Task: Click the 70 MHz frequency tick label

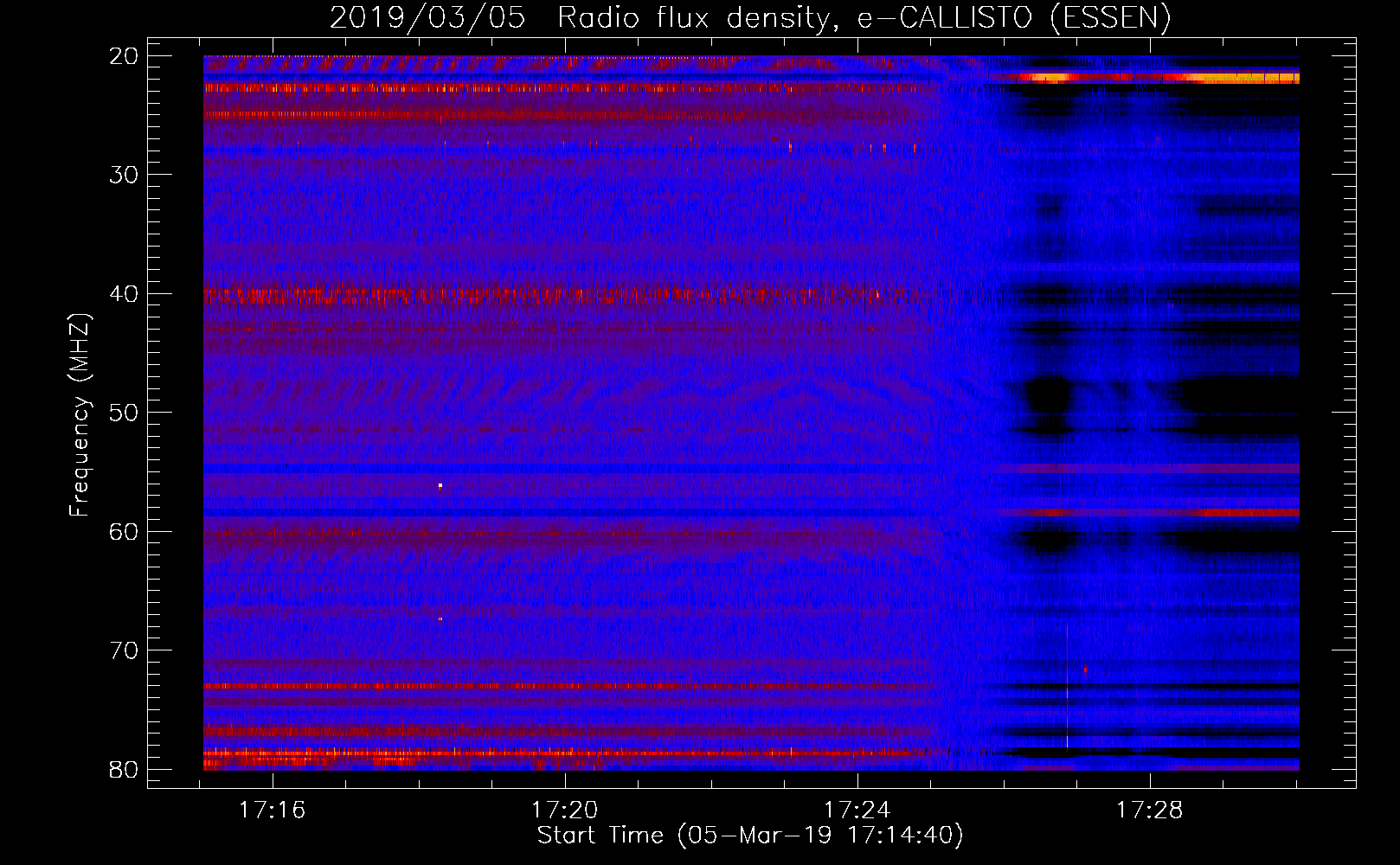Action: (x=124, y=650)
